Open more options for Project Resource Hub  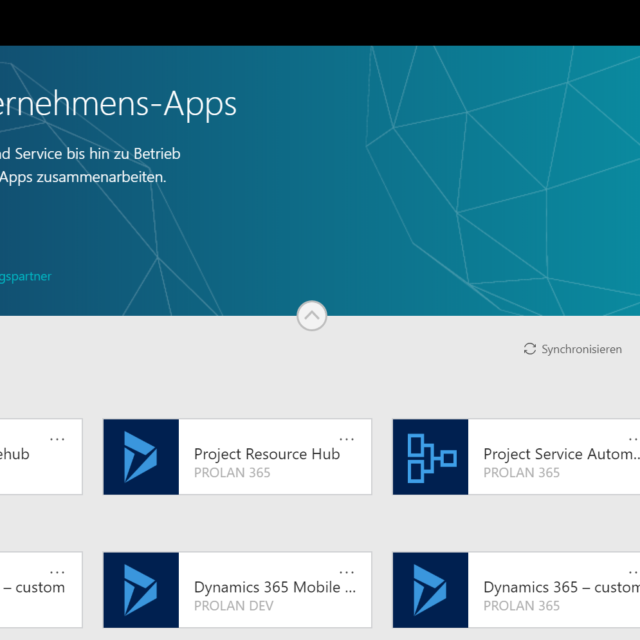click(x=347, y=439)
